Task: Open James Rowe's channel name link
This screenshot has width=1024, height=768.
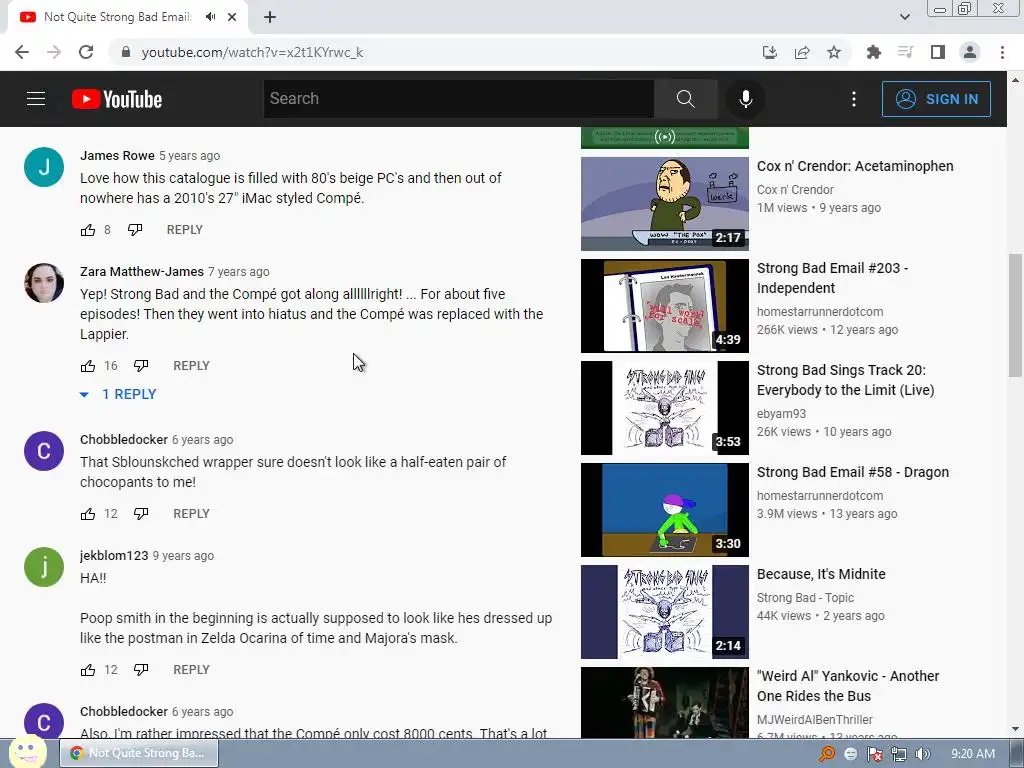Action: pos(118,155)
